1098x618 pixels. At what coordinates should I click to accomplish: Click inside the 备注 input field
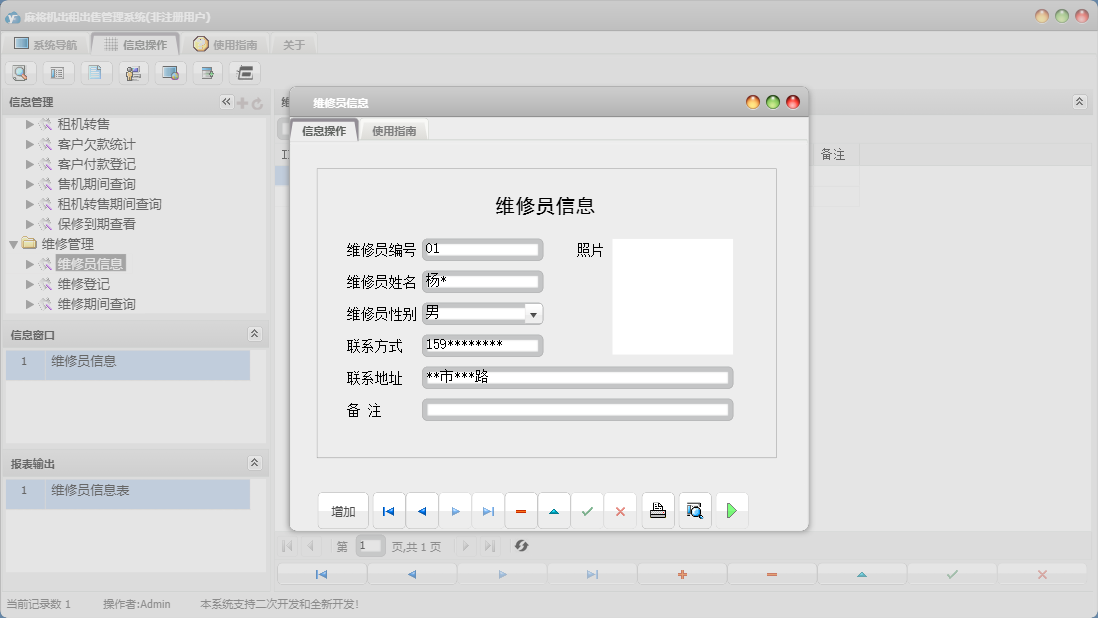click(x=578, y=409)
